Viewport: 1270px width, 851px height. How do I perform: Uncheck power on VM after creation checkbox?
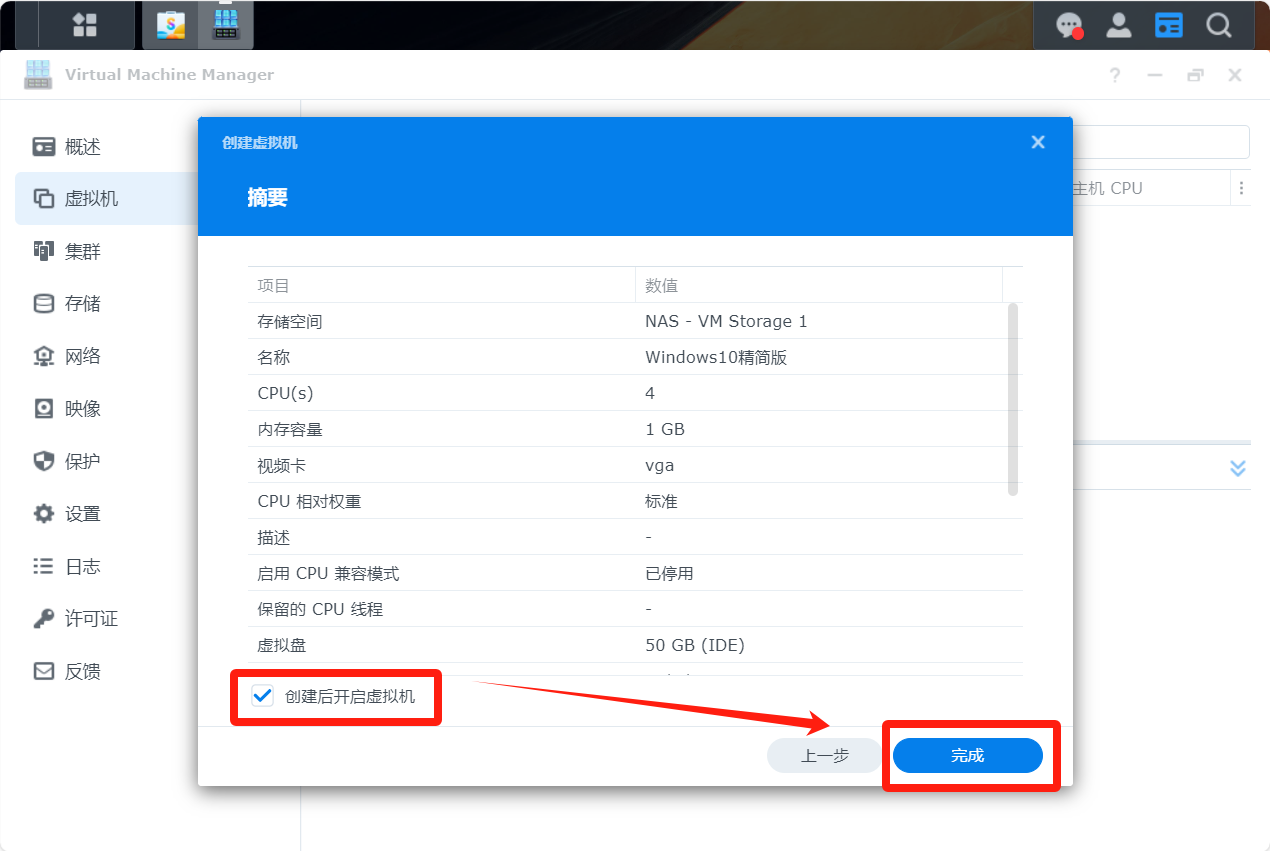(263, 696)
